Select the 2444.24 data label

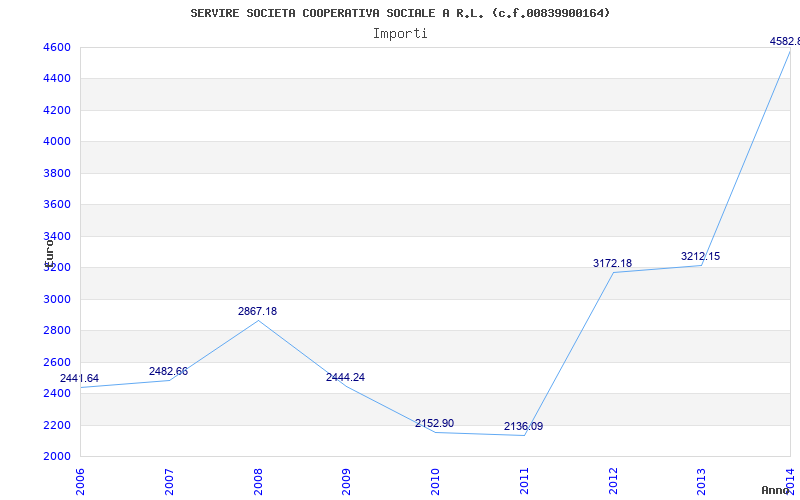click(345, 378)
